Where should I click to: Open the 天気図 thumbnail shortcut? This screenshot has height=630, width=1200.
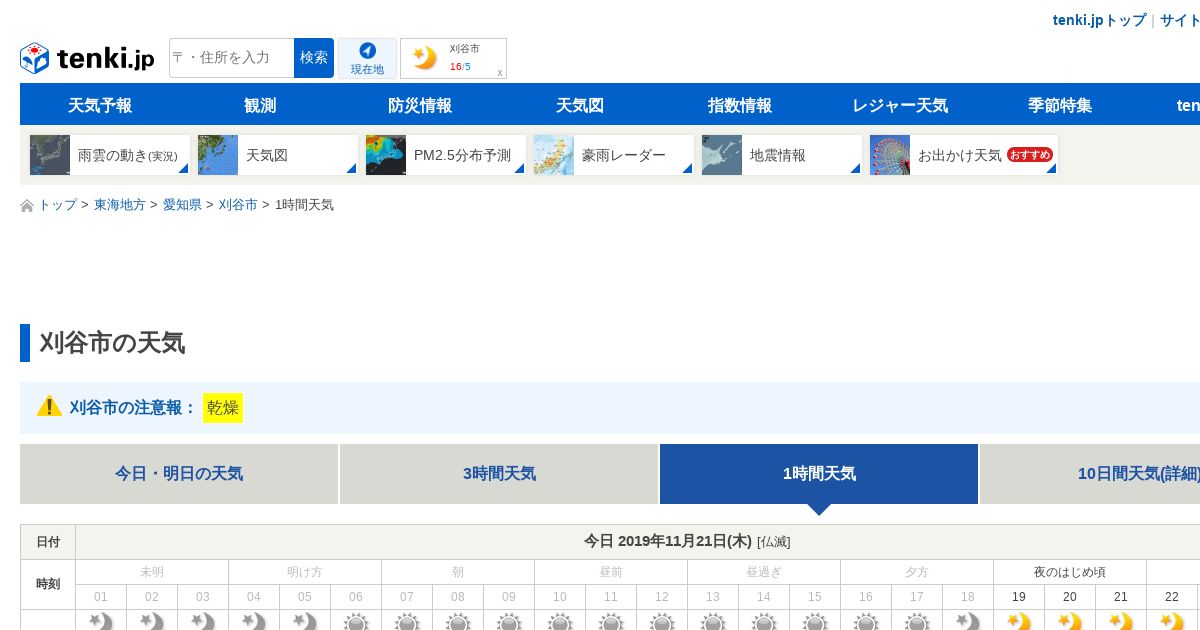pyautogui.click(x=278, y=155)
